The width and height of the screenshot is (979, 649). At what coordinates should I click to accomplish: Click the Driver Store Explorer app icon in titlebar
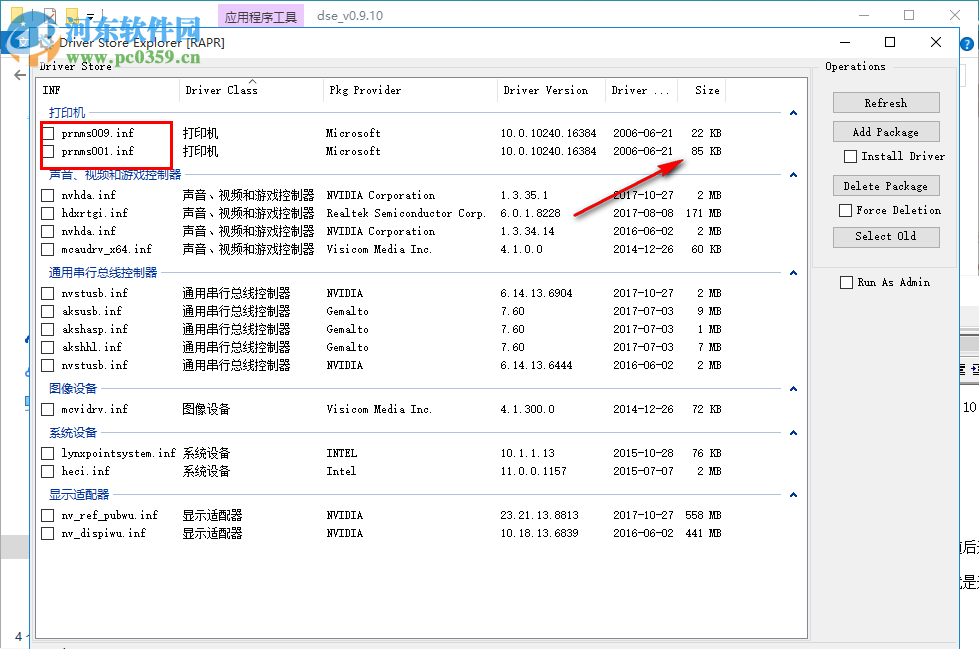pyautogui.click(x=47, y=43)
